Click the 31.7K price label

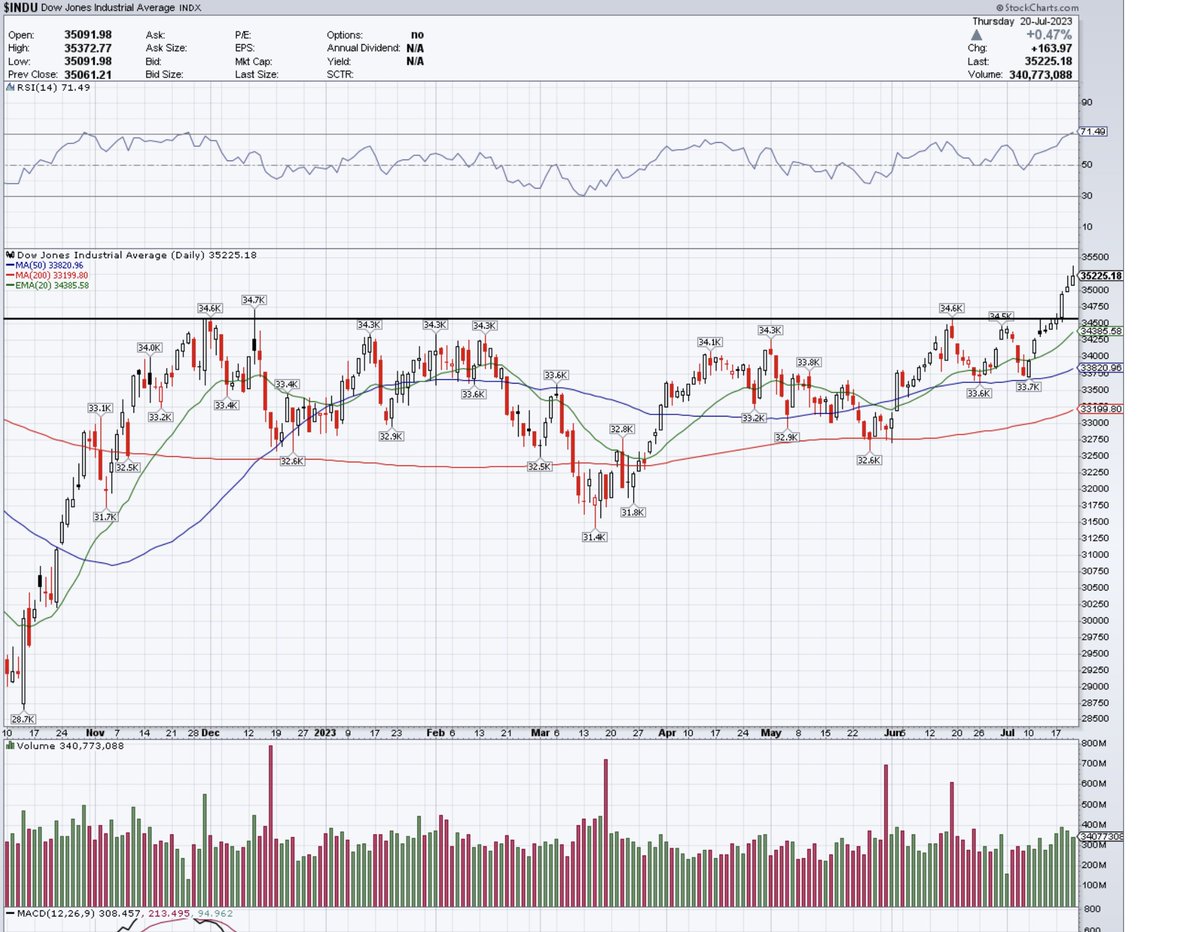click(x=104, y=517)
